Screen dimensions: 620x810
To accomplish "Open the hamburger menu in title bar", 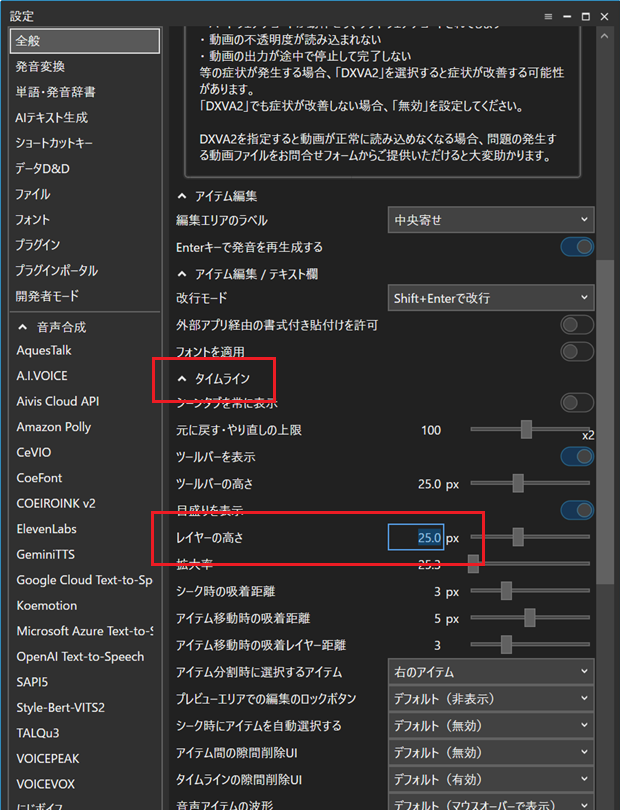I will point(549,16).
